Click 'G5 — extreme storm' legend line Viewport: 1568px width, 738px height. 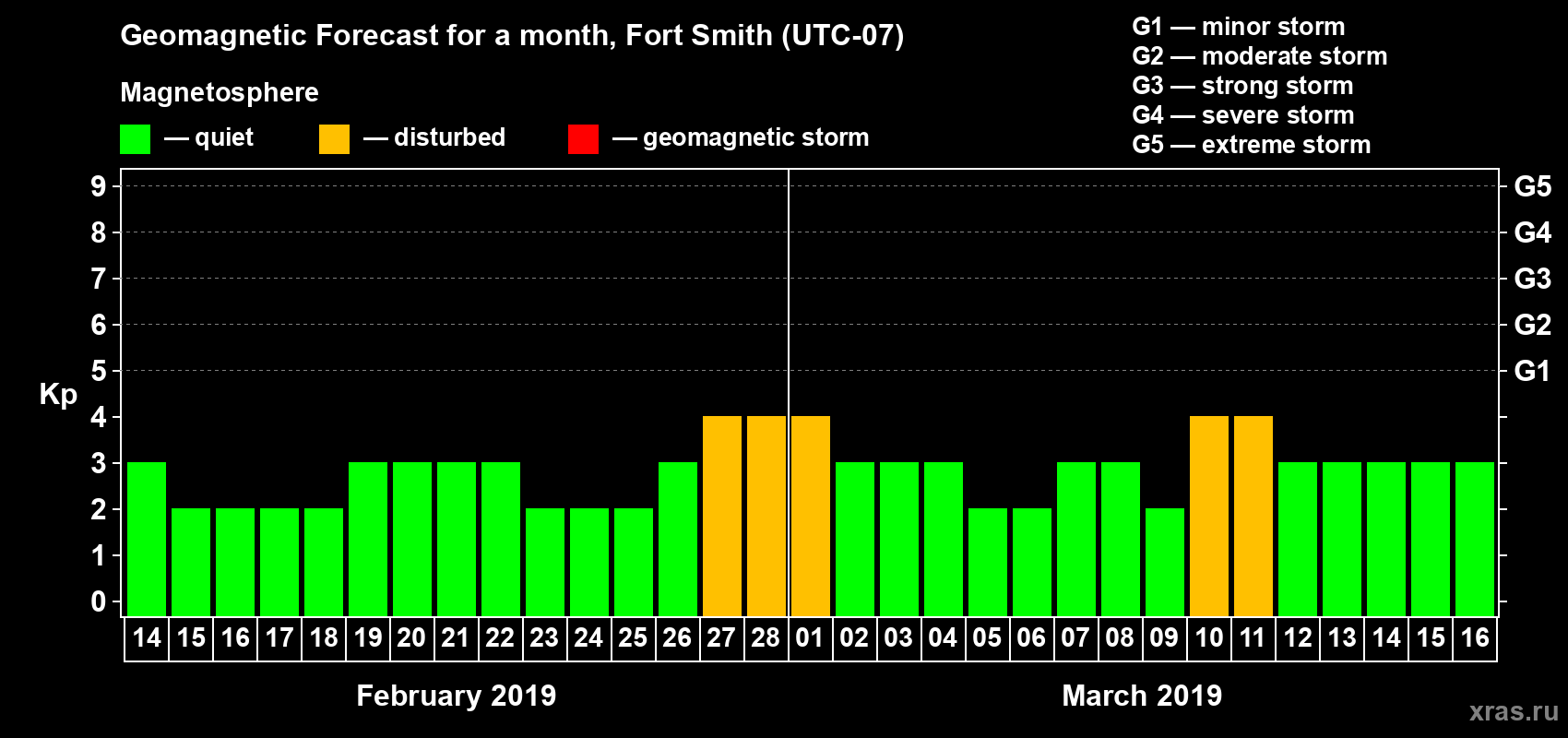coord(1252,145)
